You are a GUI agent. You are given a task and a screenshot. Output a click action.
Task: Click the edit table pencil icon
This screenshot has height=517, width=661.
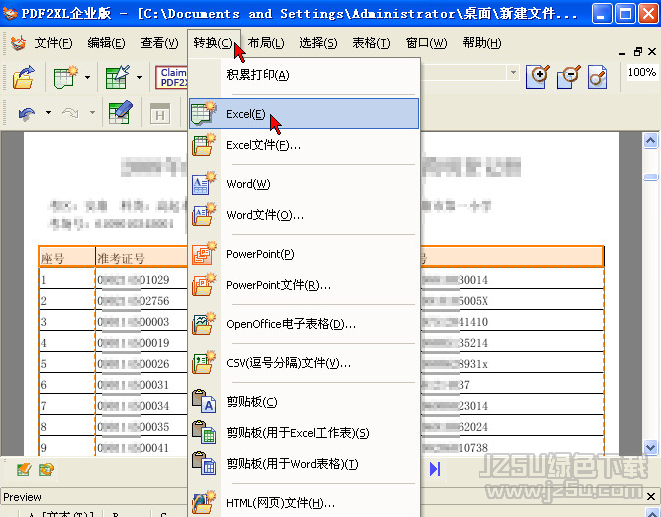[x=121, y=112]
